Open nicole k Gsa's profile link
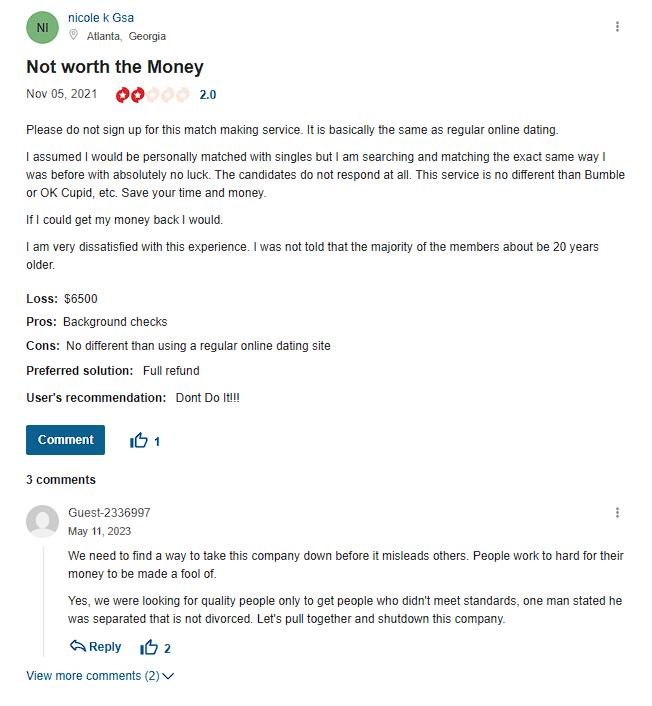The height and width of the screenshot is (706, 652). [101, 18]
